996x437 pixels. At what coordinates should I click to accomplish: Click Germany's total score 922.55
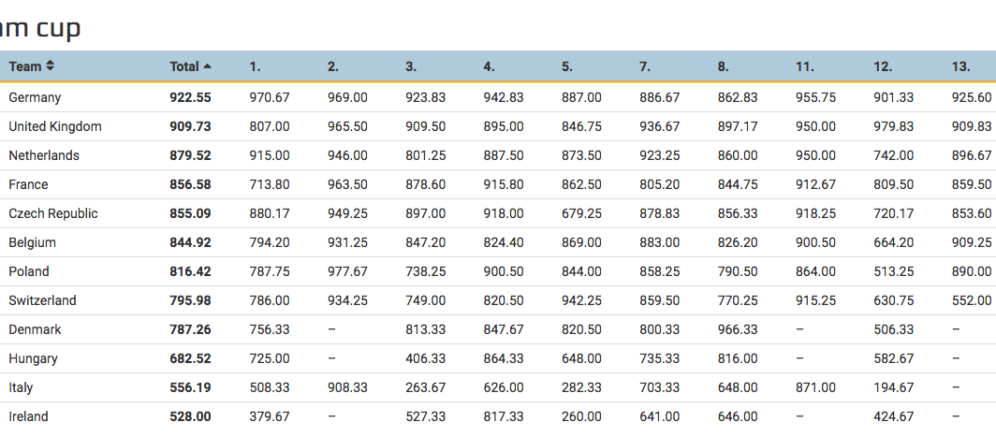click(190, 98)
